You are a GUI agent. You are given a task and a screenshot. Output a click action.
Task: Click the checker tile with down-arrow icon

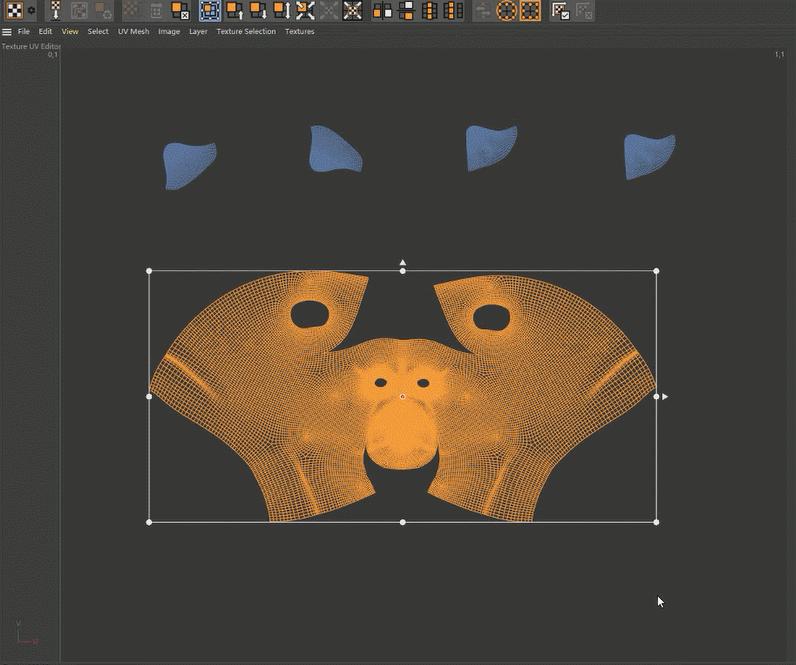click(x=56, y=10)
